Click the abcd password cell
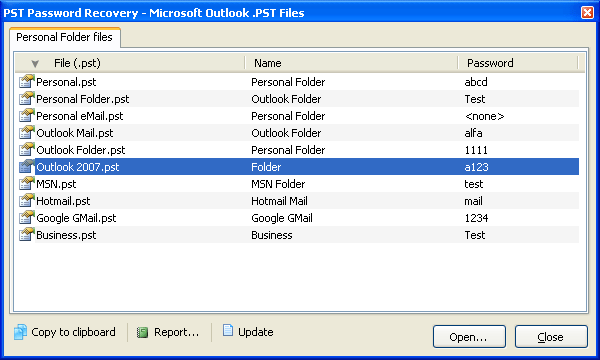 pos(476,82)
